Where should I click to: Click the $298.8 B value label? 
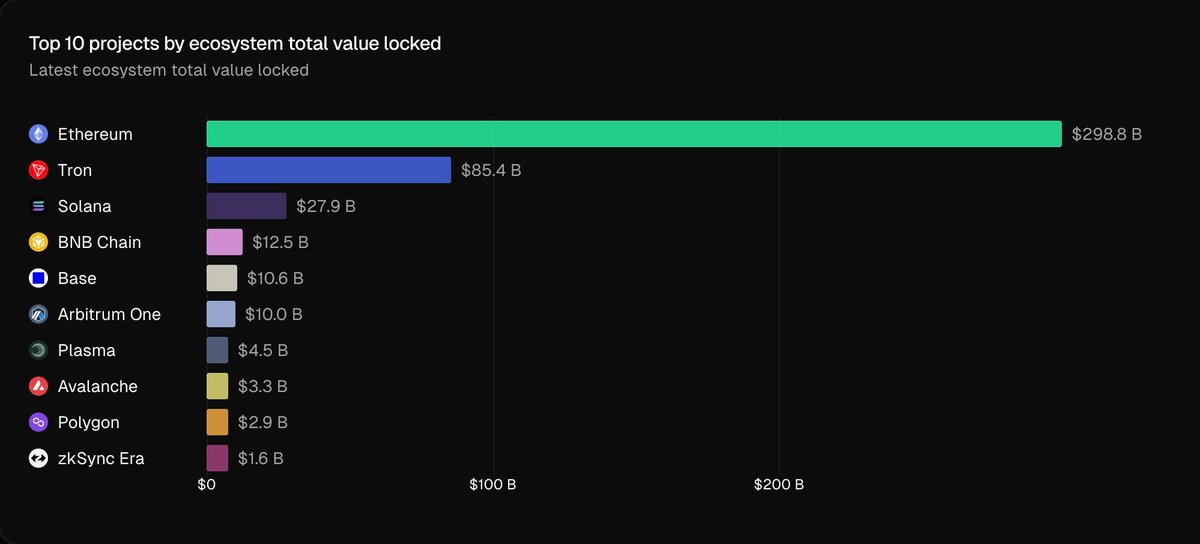click(x=1106, y=134)
